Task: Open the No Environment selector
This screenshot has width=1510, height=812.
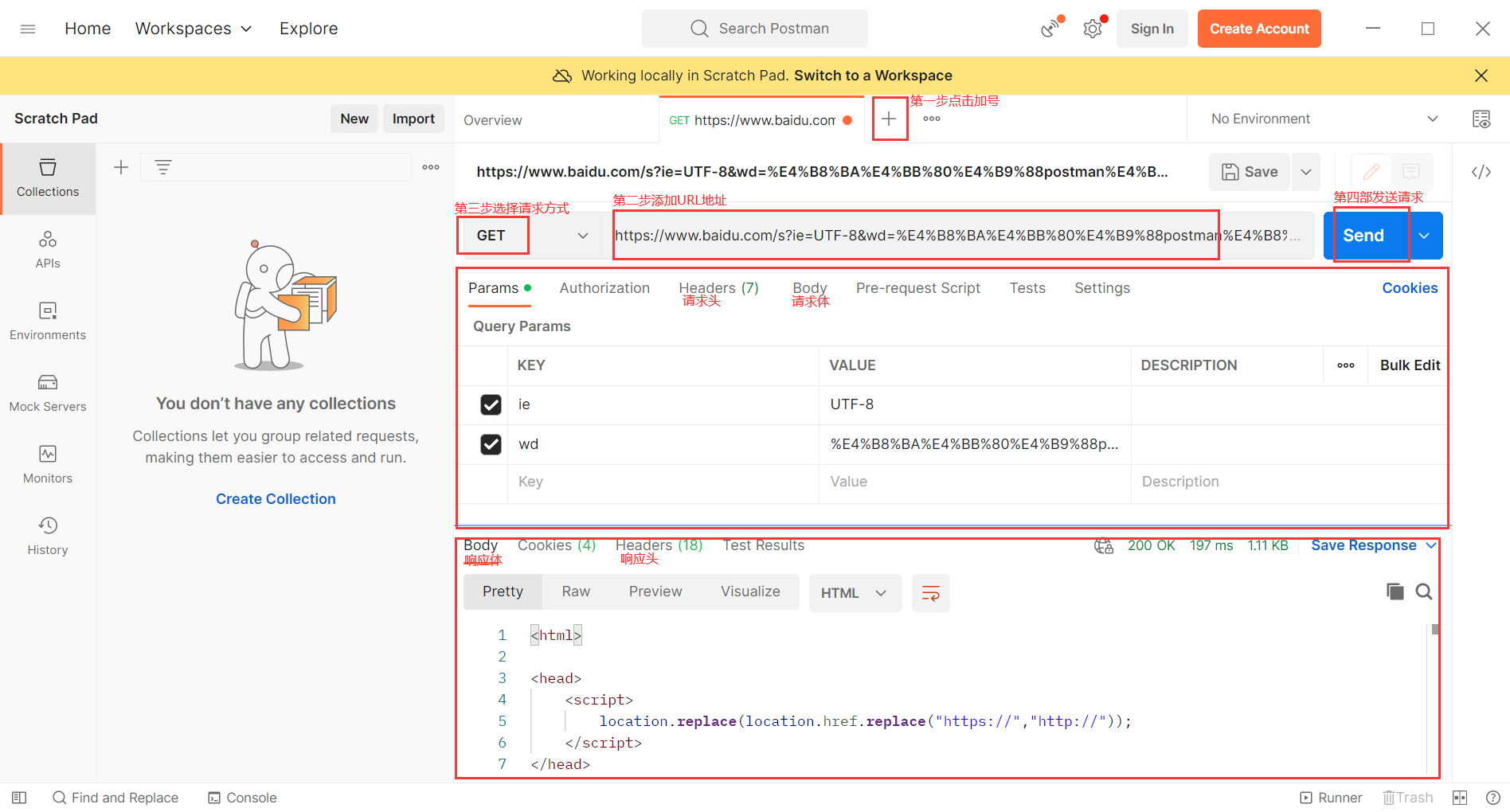Action: pyautogui.click(x=1324, y=119)
